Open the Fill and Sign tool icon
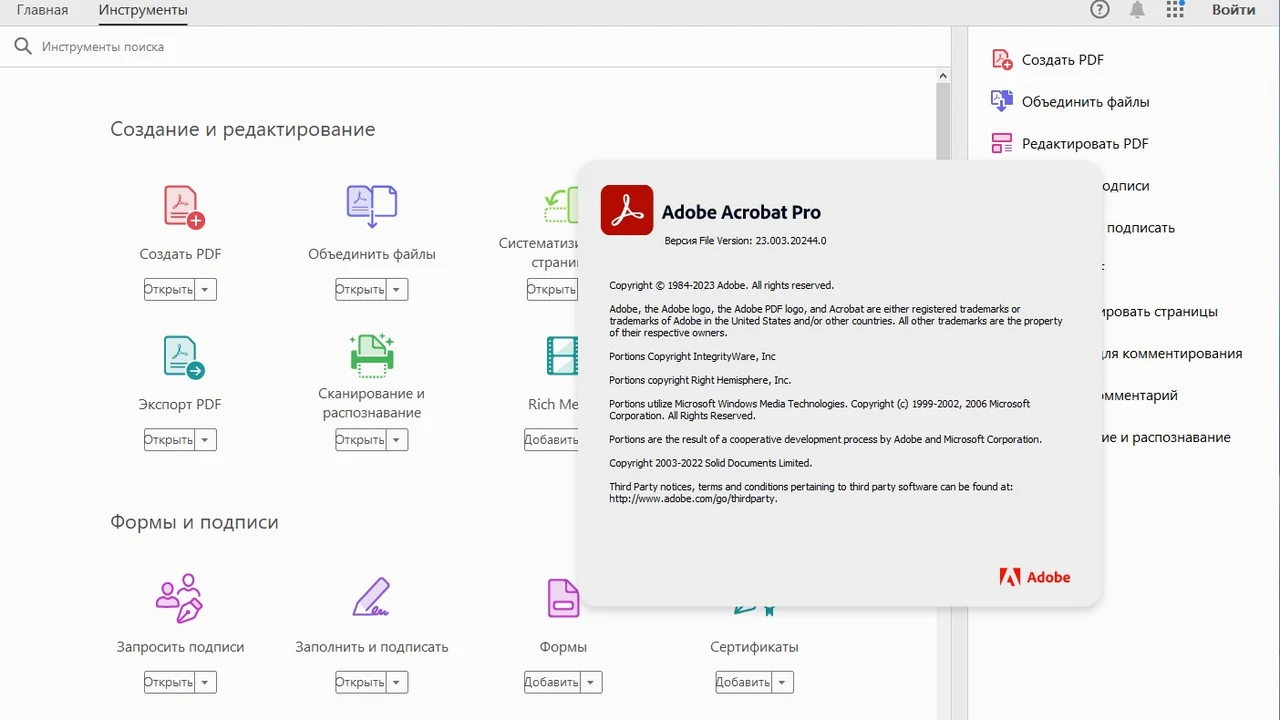1280x720 pixels. tap(372, 597)
